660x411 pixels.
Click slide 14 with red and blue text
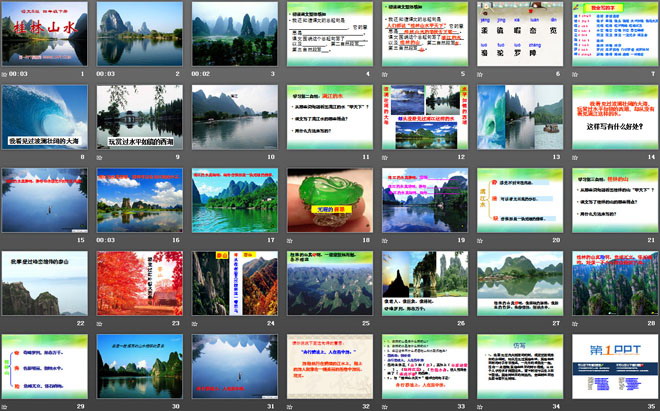613,117
